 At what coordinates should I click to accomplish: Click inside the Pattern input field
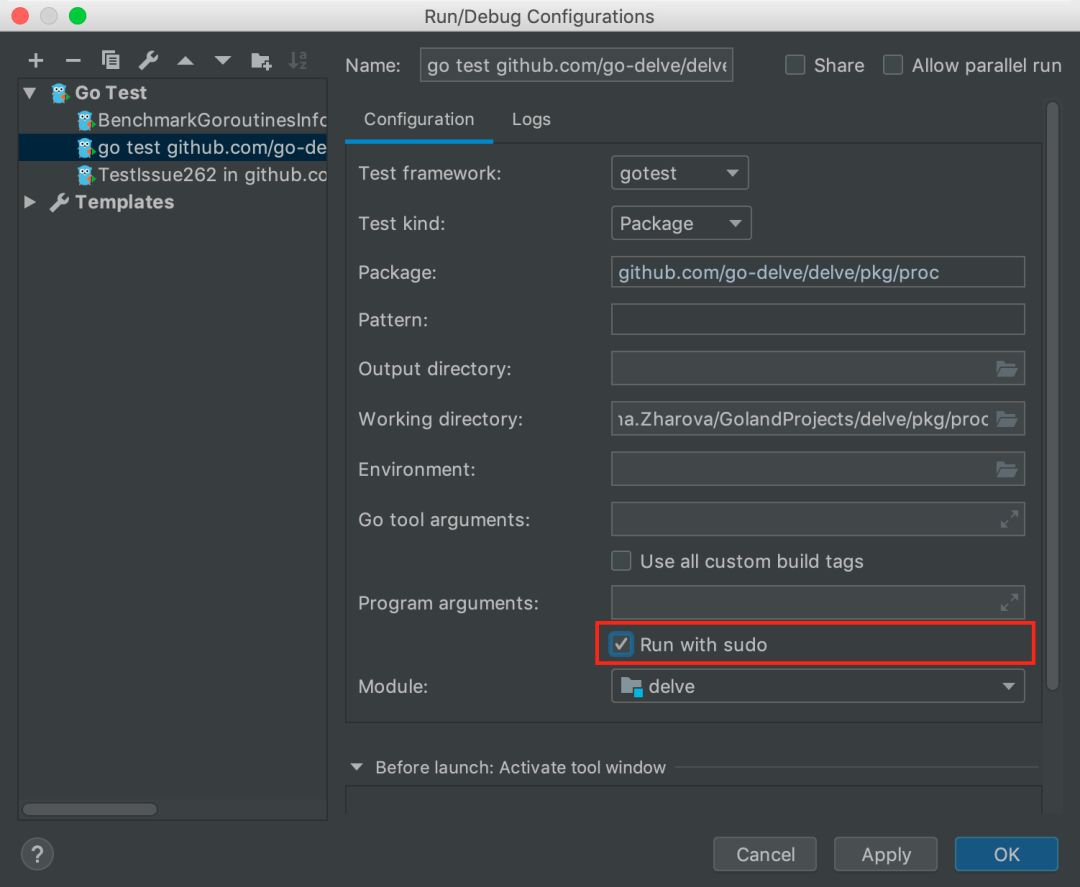click(817, 320)
